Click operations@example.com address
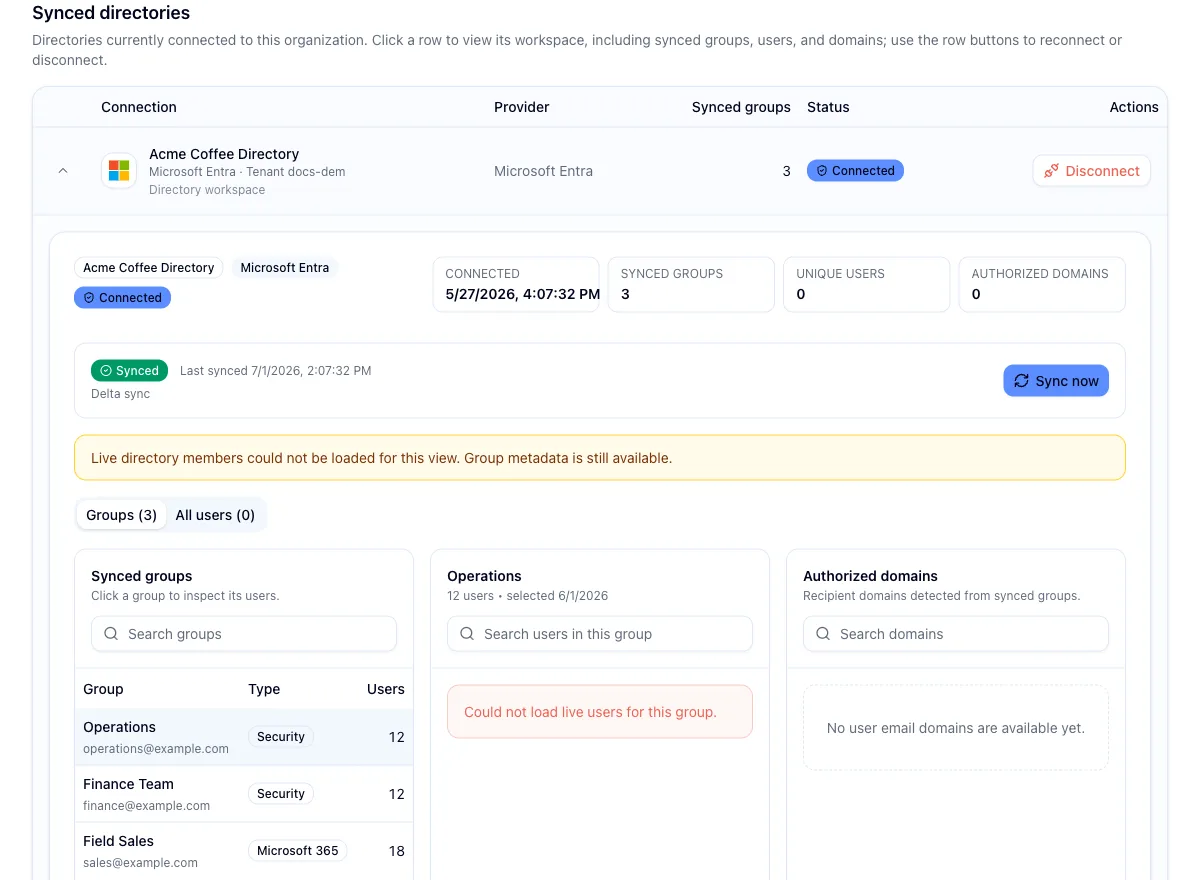1200x880 pixels. [156, 749]
